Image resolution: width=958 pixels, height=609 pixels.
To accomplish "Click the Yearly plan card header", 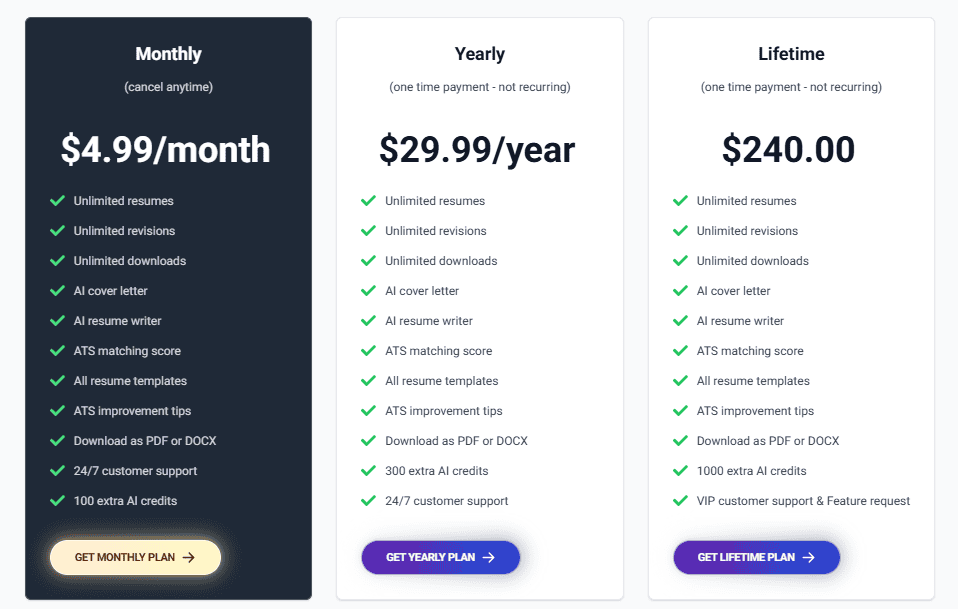I will [x=480, y=53].
